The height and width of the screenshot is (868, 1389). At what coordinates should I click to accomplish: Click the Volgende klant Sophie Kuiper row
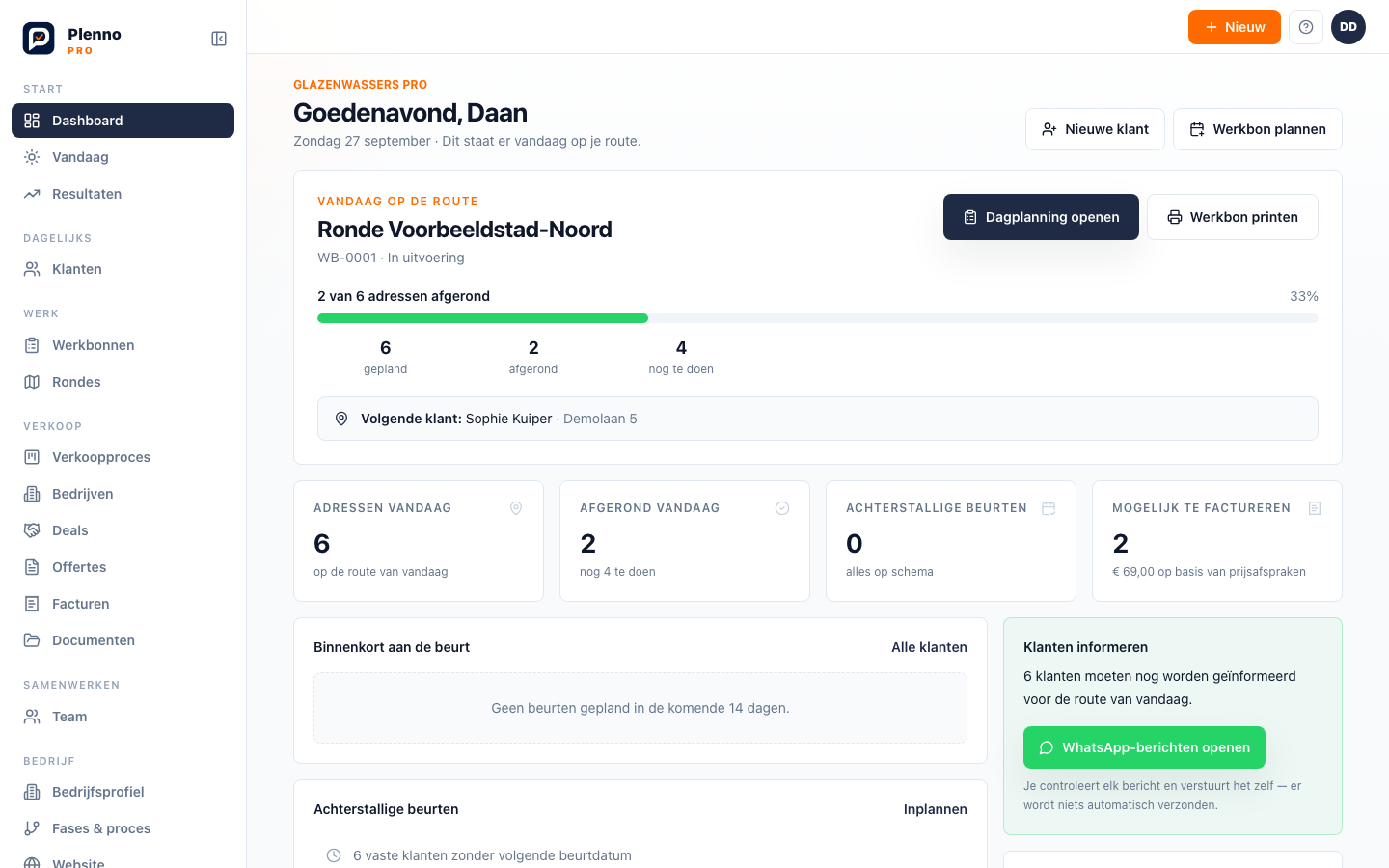click(x=818, y=419)
